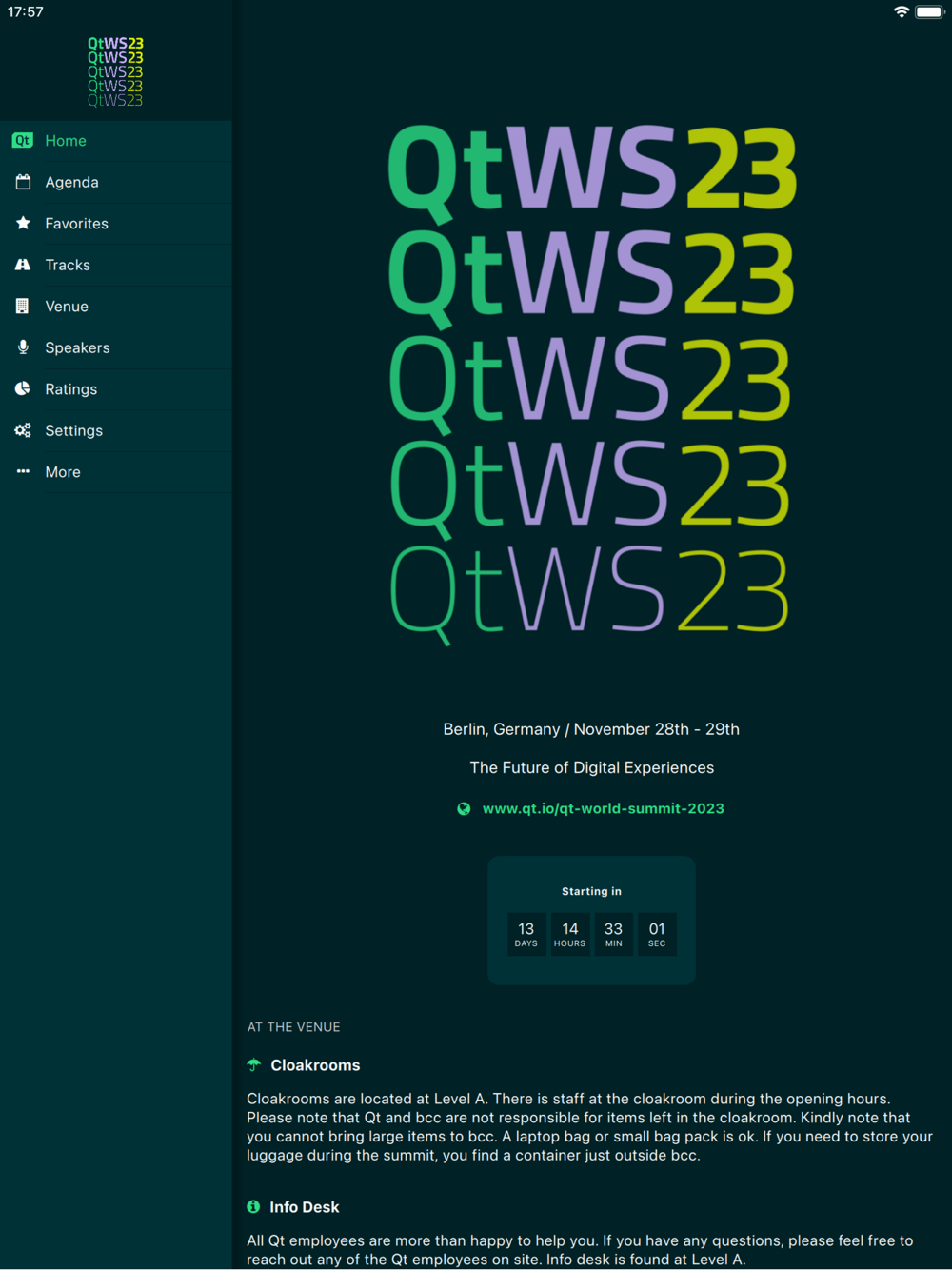Screen dimensions: 952x1270
Task: Click the 33 MIN countdown box
Action: (x=614, y=934)
